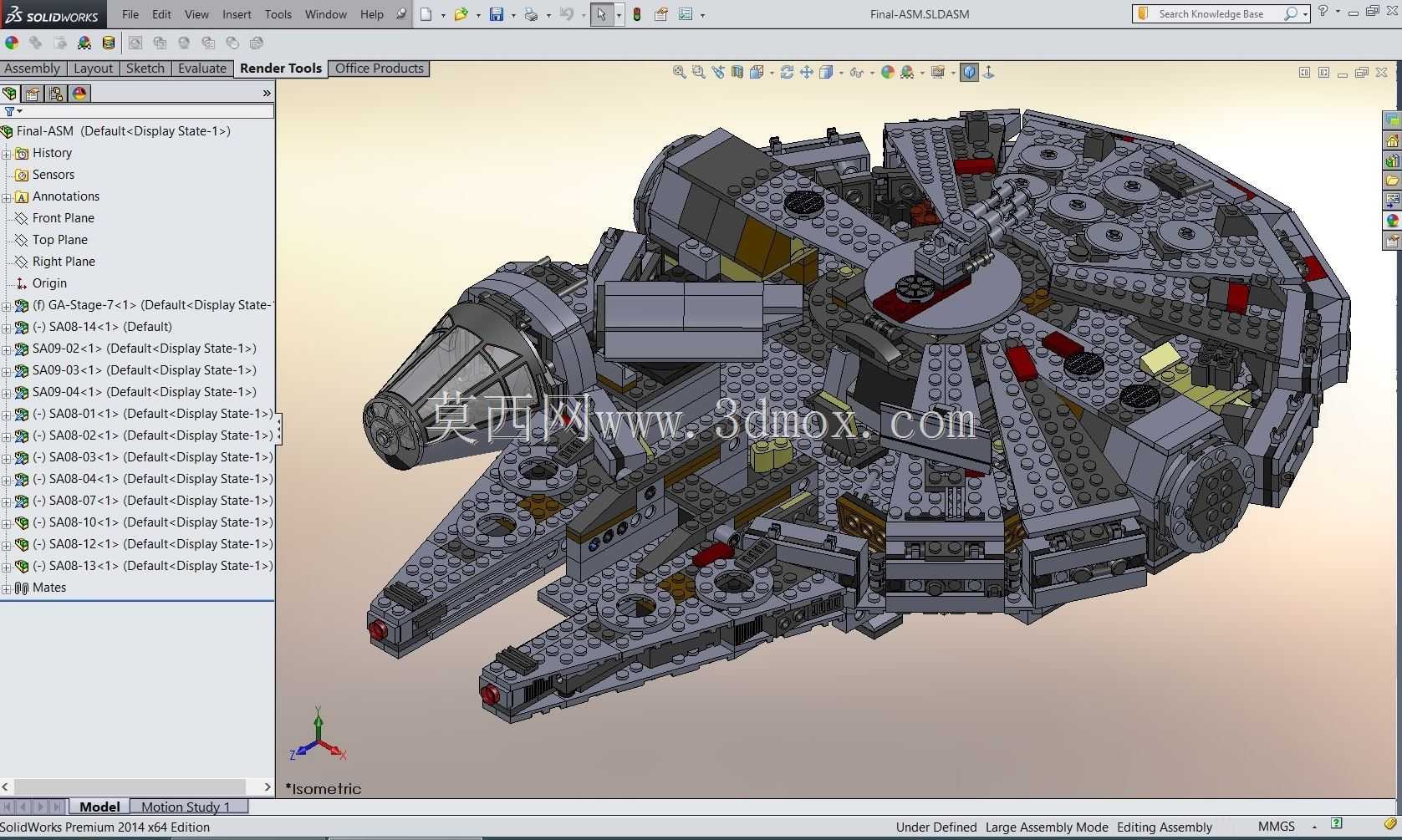The width and height of the screenshot is (1402, 840).
Task: Open the SolidWorks Resources task pane tab
Action: point(1392,140)
